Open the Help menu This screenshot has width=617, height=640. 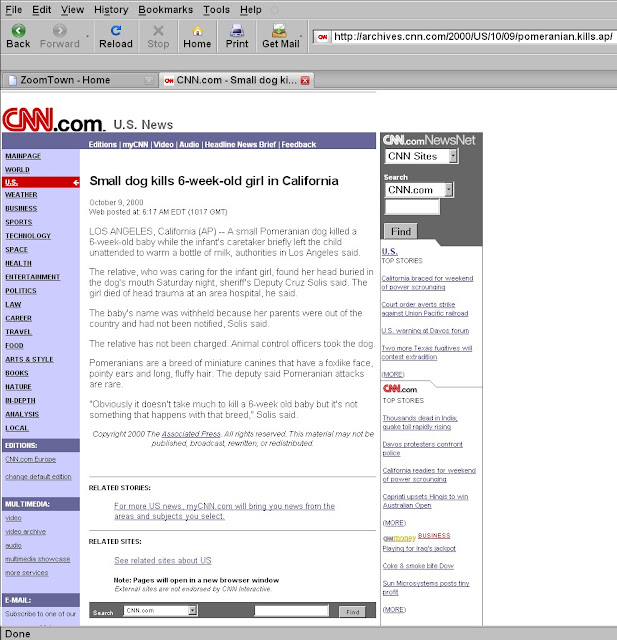coord(251,9)
